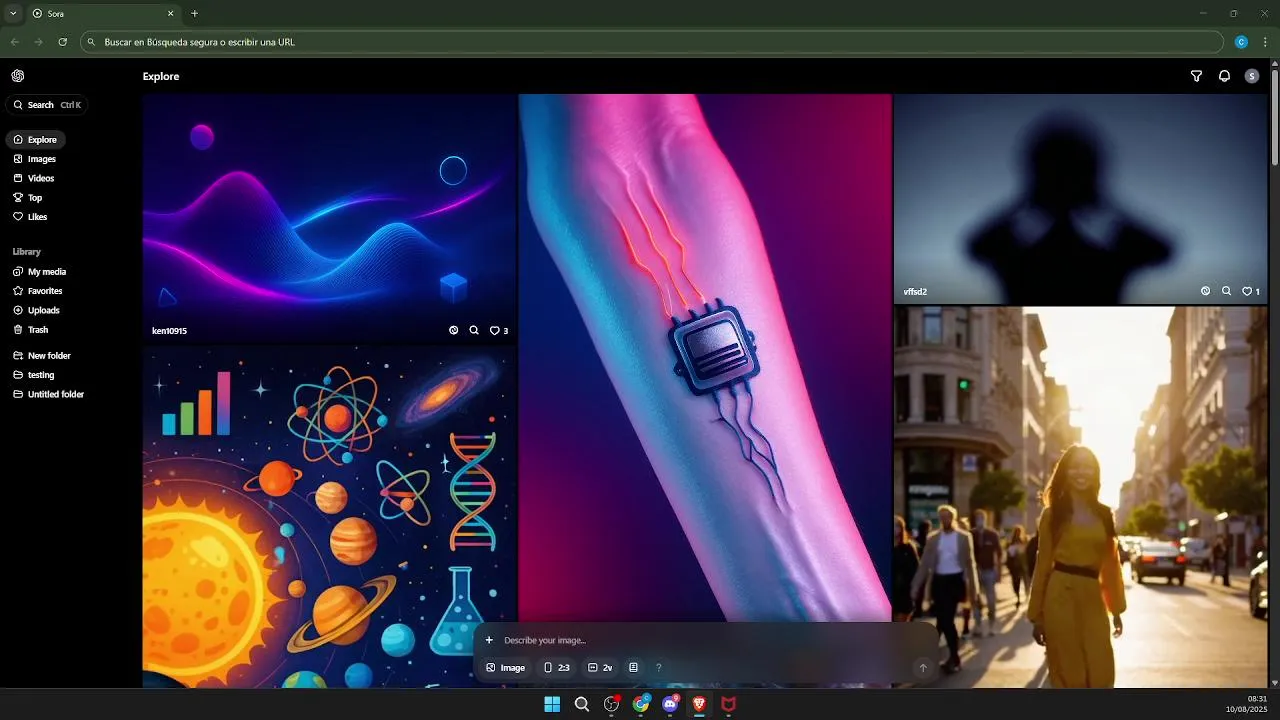Screen dimensions: 1280x720
Task: Click the magnifier icon on ken10915's image
Action: point(474,330)
